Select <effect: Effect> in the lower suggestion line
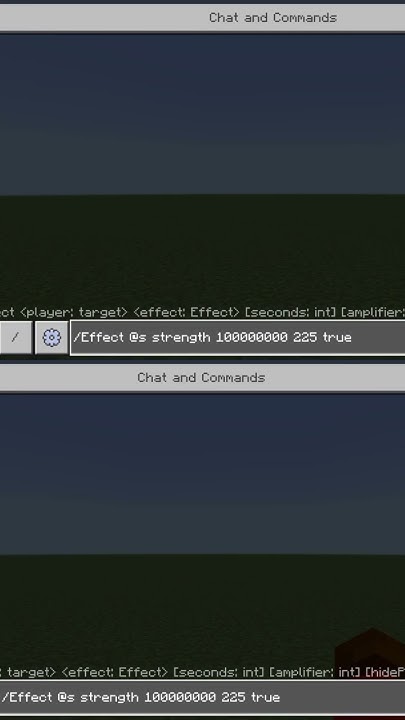Screen dimensions: 405x720 pyautogui.click(x=114, y=673)
